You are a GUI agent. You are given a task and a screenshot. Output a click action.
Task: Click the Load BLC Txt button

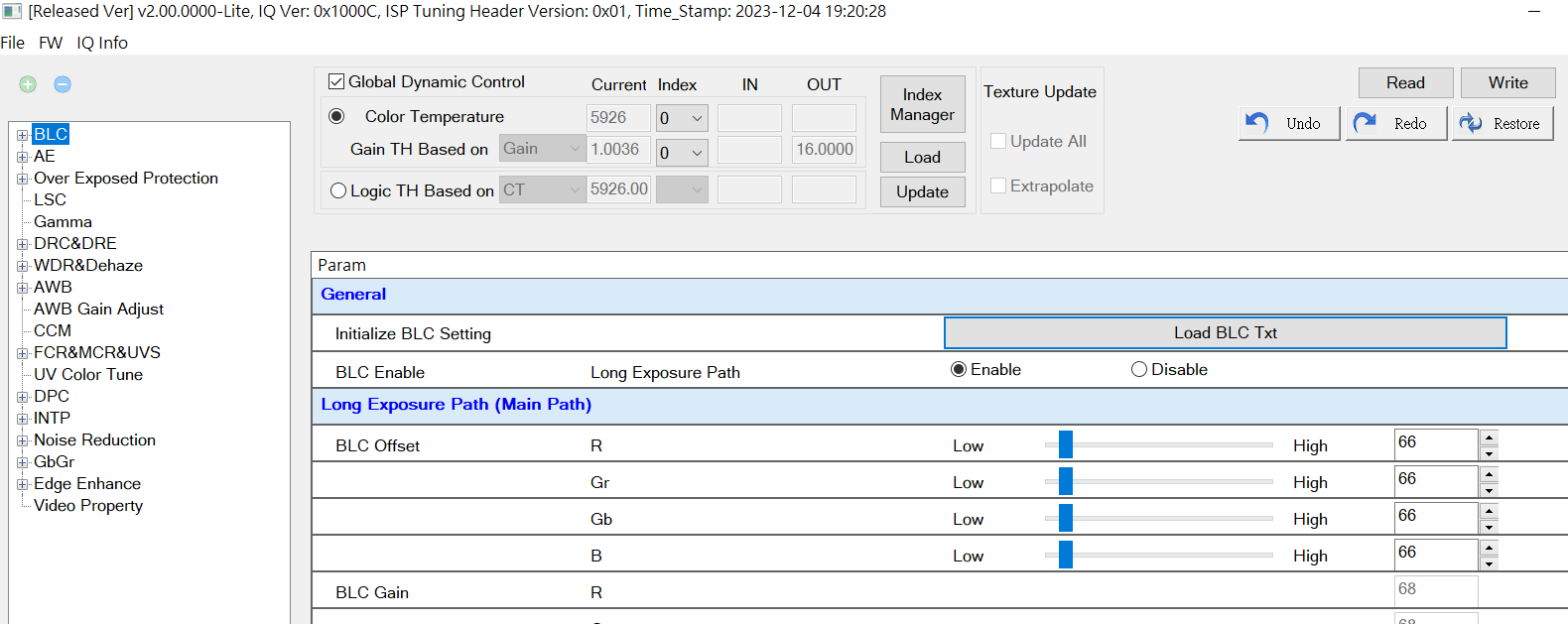tap(1225, 333)
